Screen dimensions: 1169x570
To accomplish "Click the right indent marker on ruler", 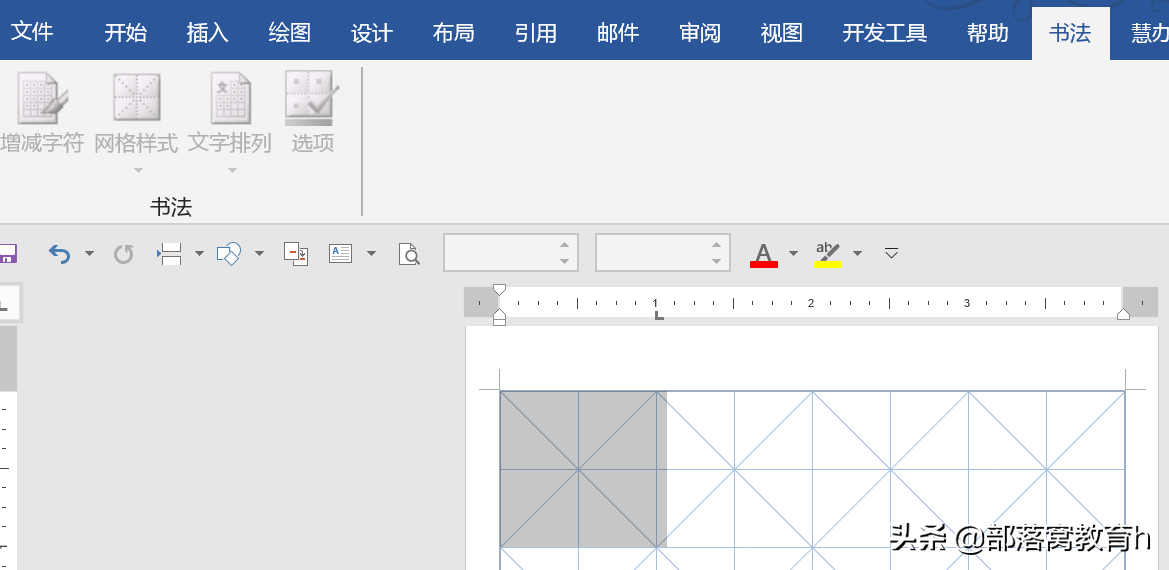I will pos(1123,314).
